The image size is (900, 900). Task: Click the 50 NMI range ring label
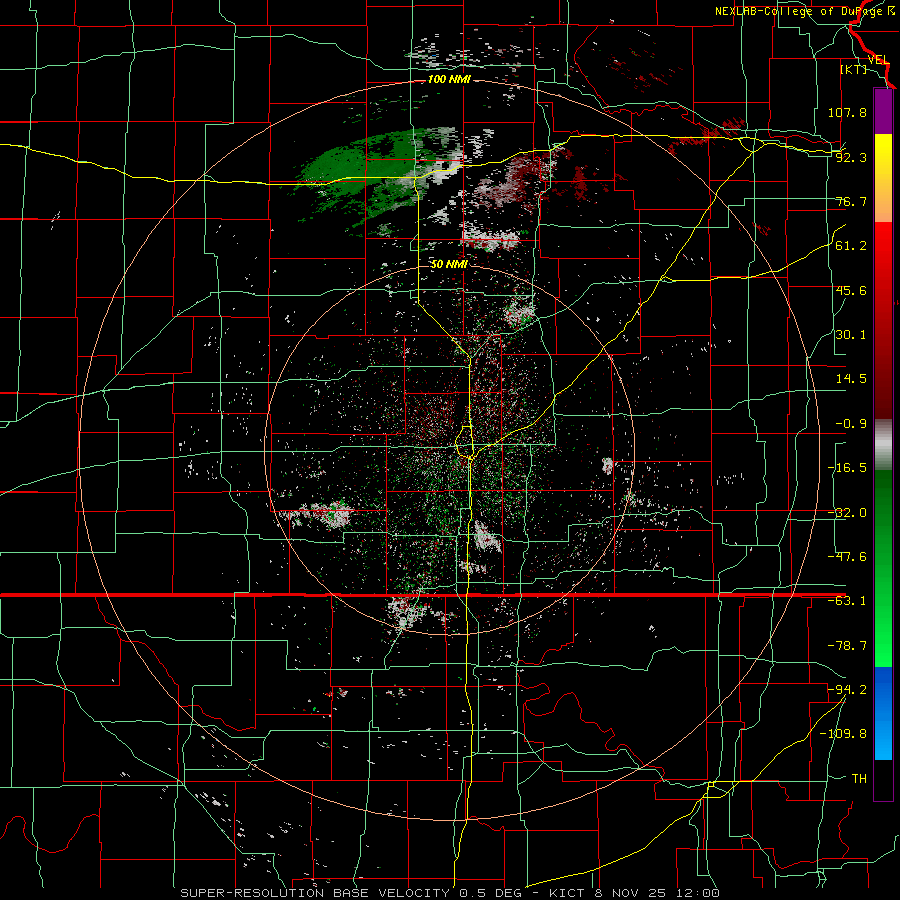pyautogui.click(x=449, y=264)
